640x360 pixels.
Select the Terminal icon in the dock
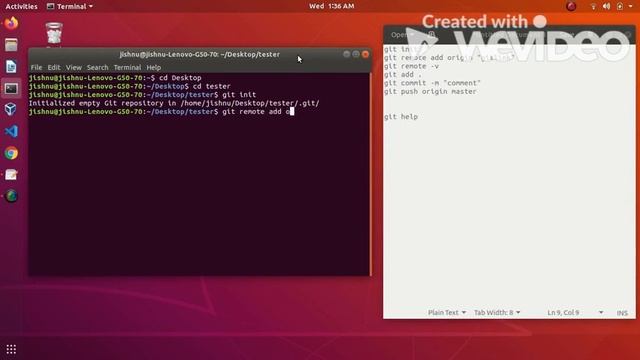point(11,88)
